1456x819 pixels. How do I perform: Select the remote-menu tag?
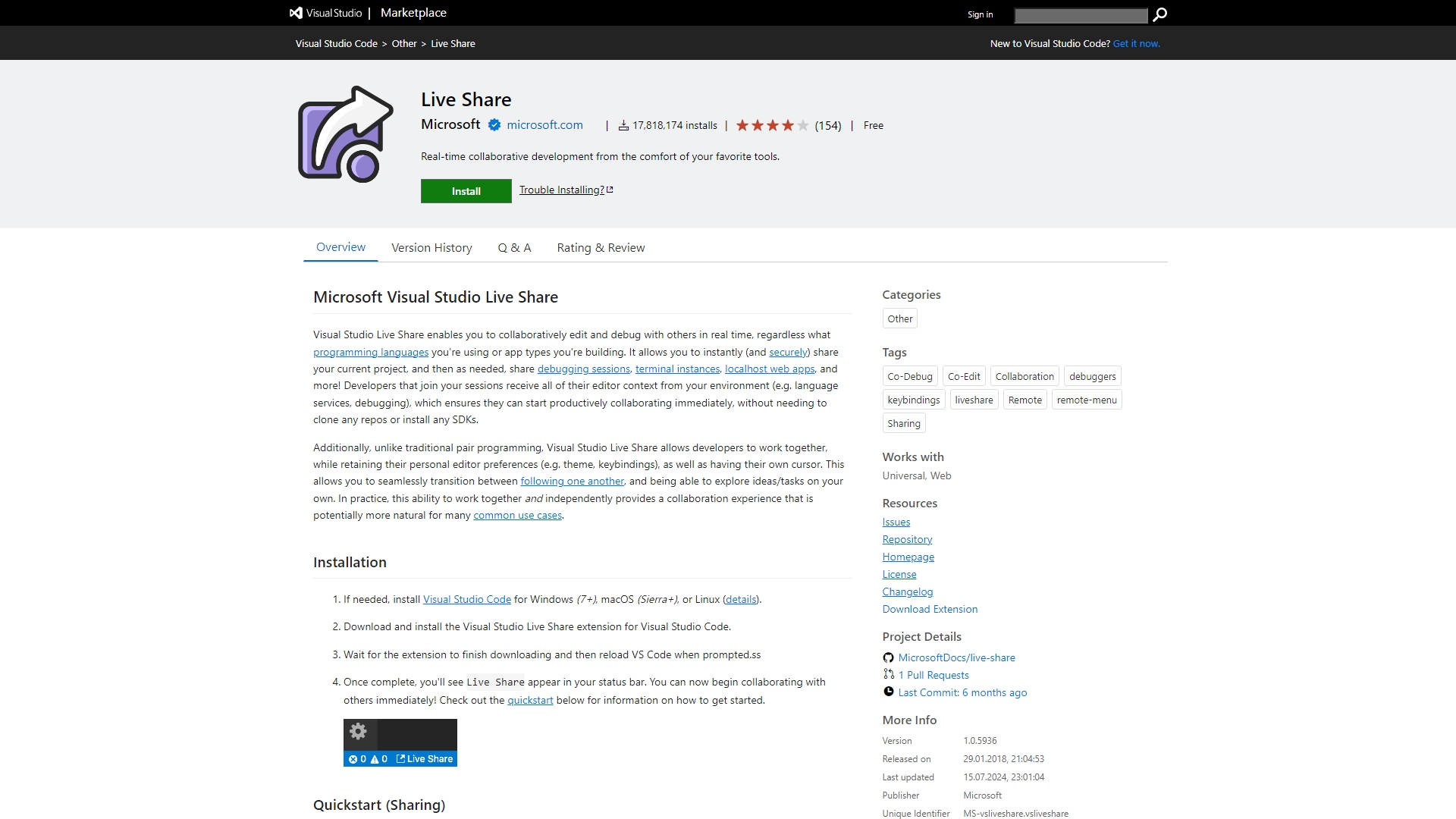point(1086,400)
